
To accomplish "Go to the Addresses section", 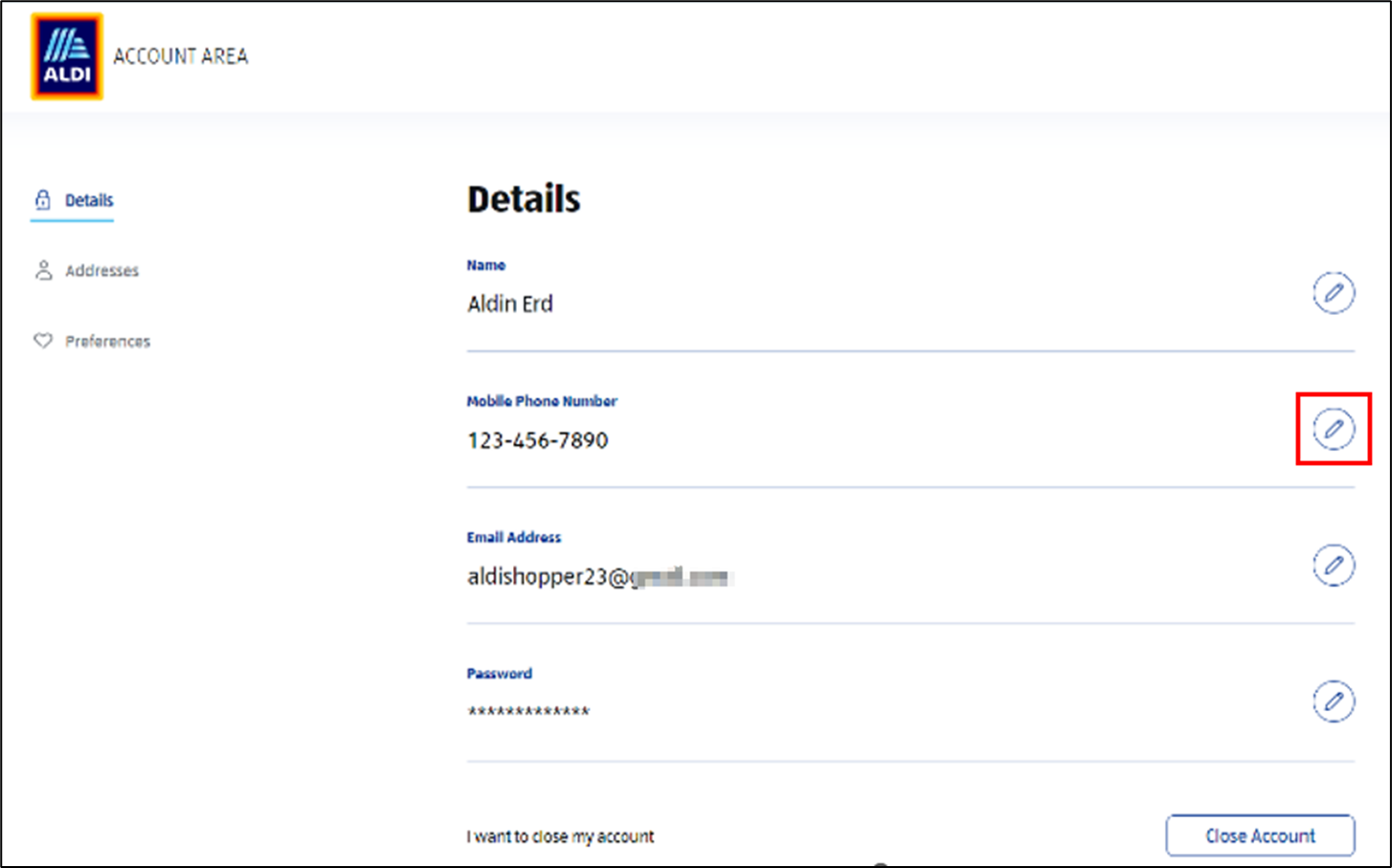I will coord(101,271).
